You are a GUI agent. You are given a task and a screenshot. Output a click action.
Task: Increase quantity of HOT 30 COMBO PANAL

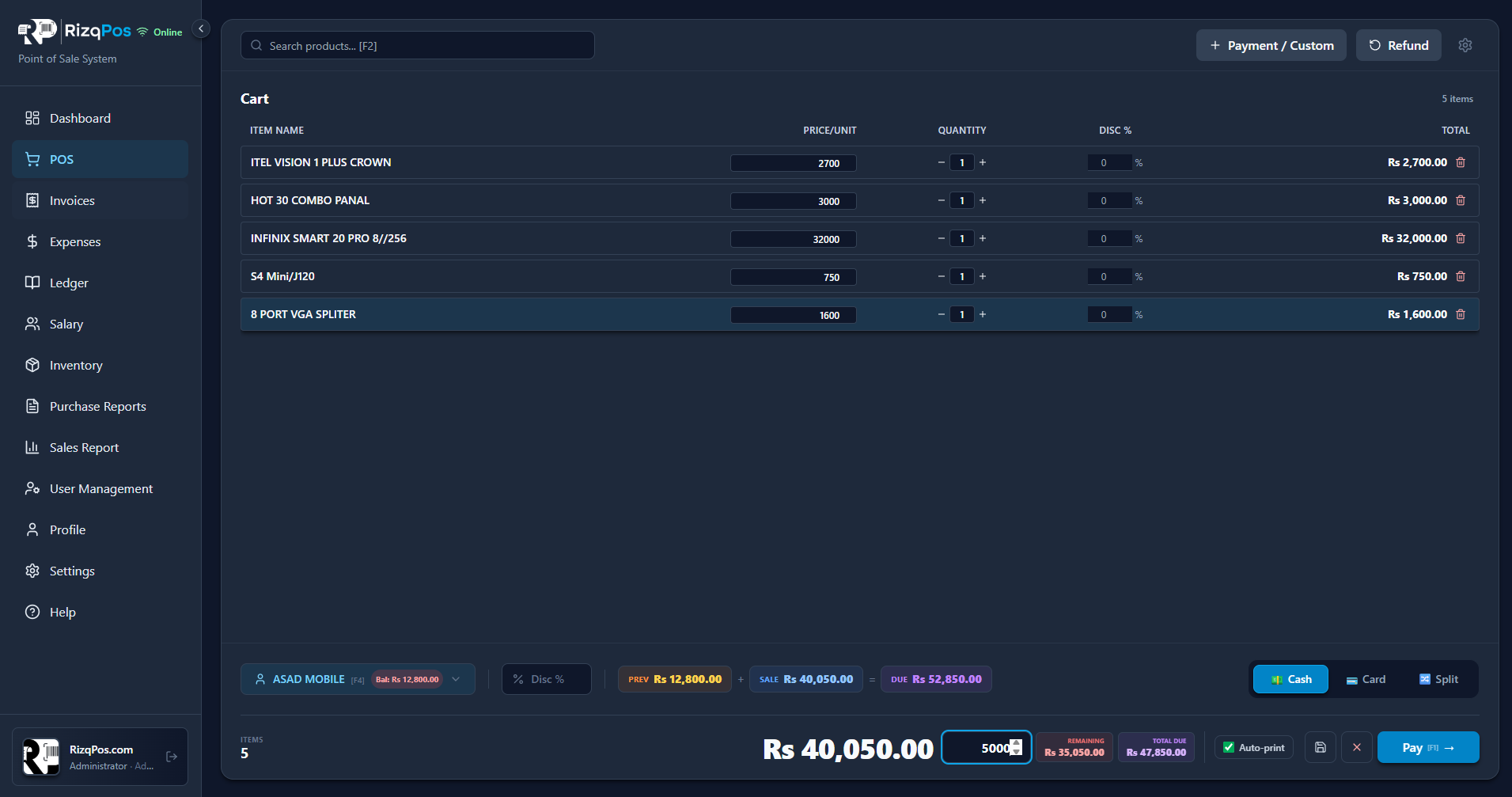(x=983, y=200)
